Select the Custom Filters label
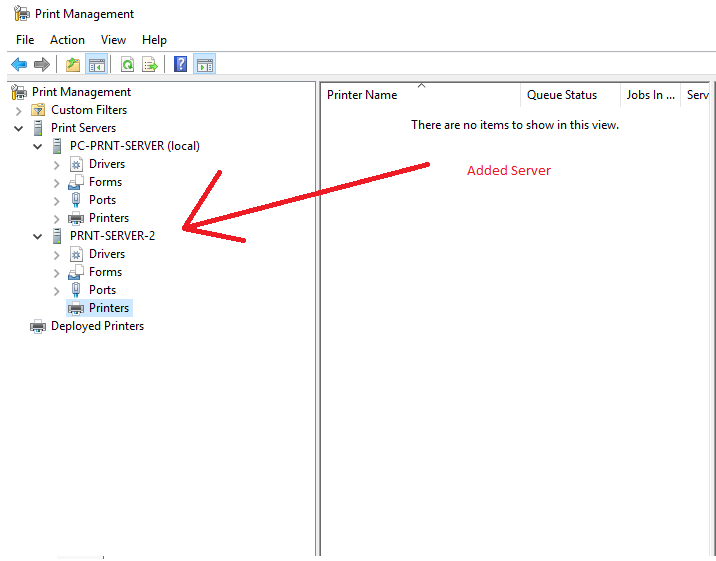Screen dimensions: 716x561 pyautogui.click(x=89, y=110)
